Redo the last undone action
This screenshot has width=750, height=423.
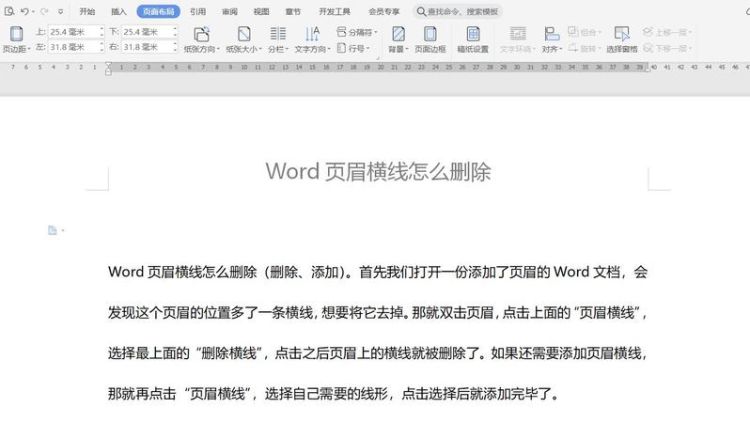44,11
